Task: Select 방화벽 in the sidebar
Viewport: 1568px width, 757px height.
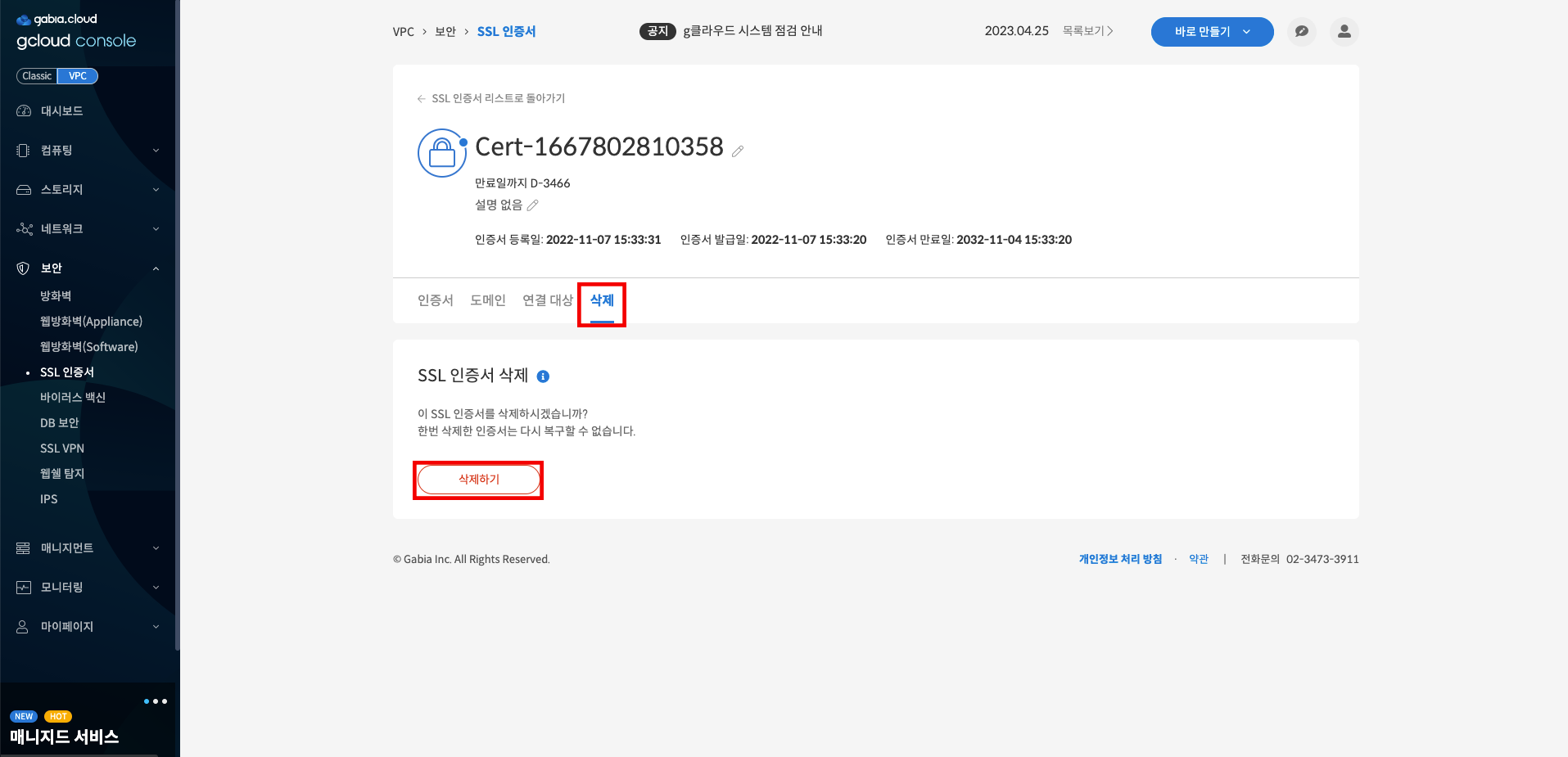Action: pyautogui.click(x=56, y=296)
